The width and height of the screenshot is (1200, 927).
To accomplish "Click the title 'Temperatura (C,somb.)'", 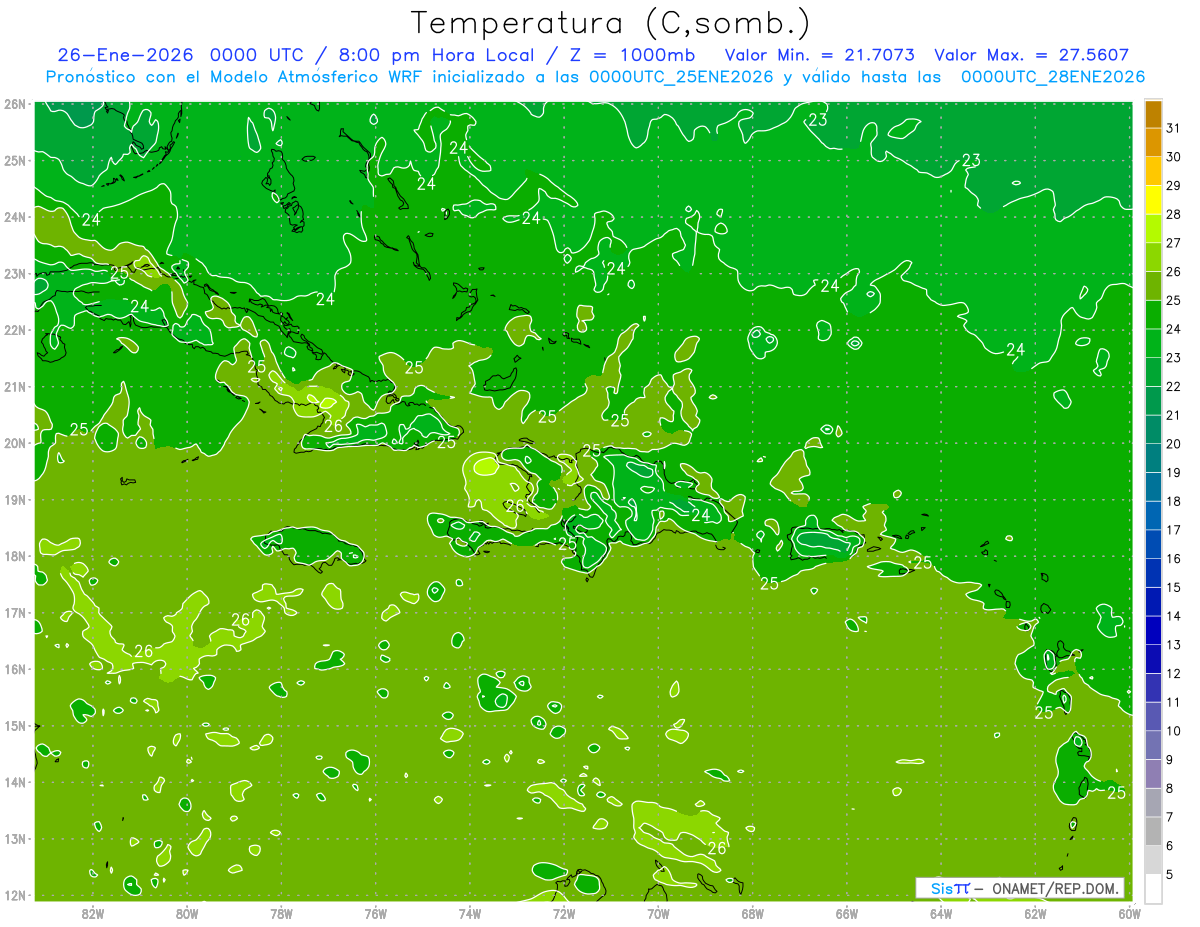I will pyautogui.click(x=611, y=23).
